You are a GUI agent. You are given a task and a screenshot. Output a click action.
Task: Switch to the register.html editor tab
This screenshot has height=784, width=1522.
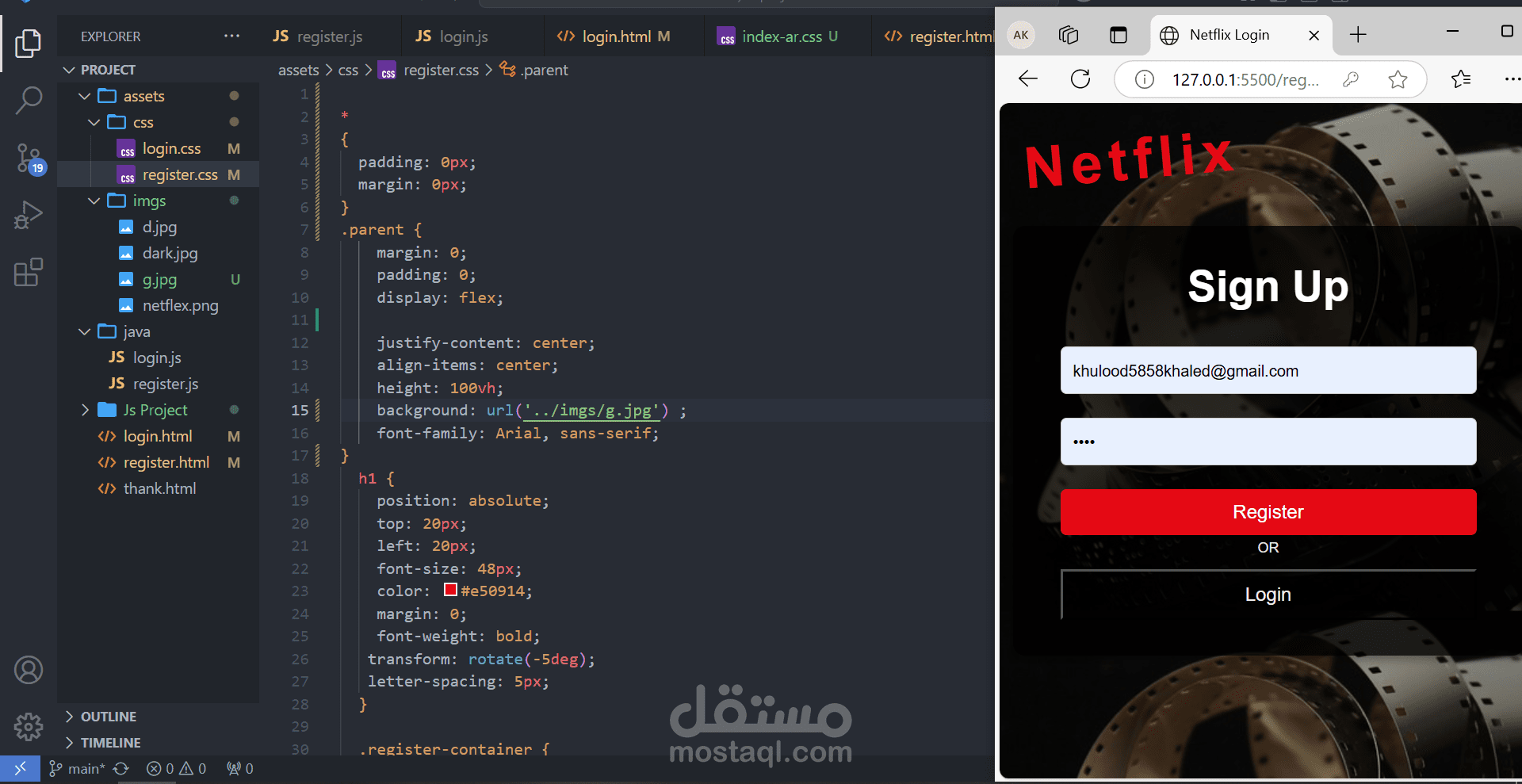(x=934, y=36)
